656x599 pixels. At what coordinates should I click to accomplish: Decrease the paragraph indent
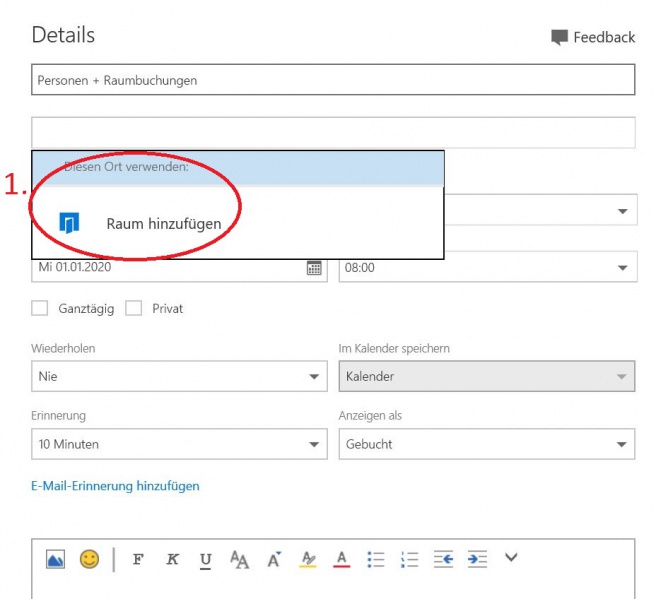(443, 559)
